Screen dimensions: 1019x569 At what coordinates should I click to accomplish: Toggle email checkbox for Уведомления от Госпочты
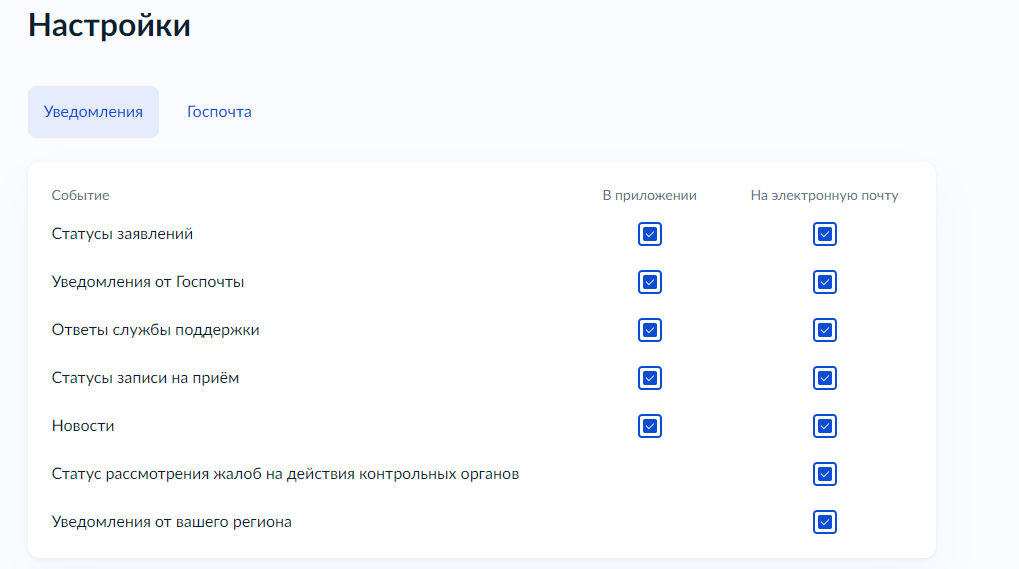825,282
